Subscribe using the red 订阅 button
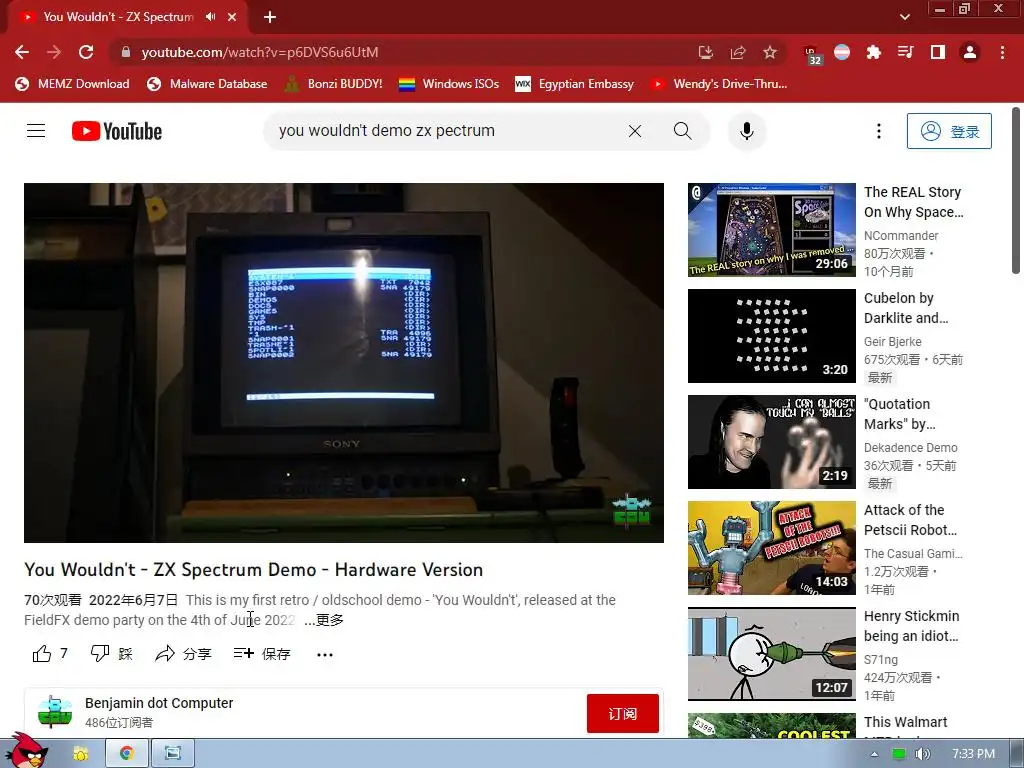1024x768 pixels. pyautogui.click(x=622, y=714)
